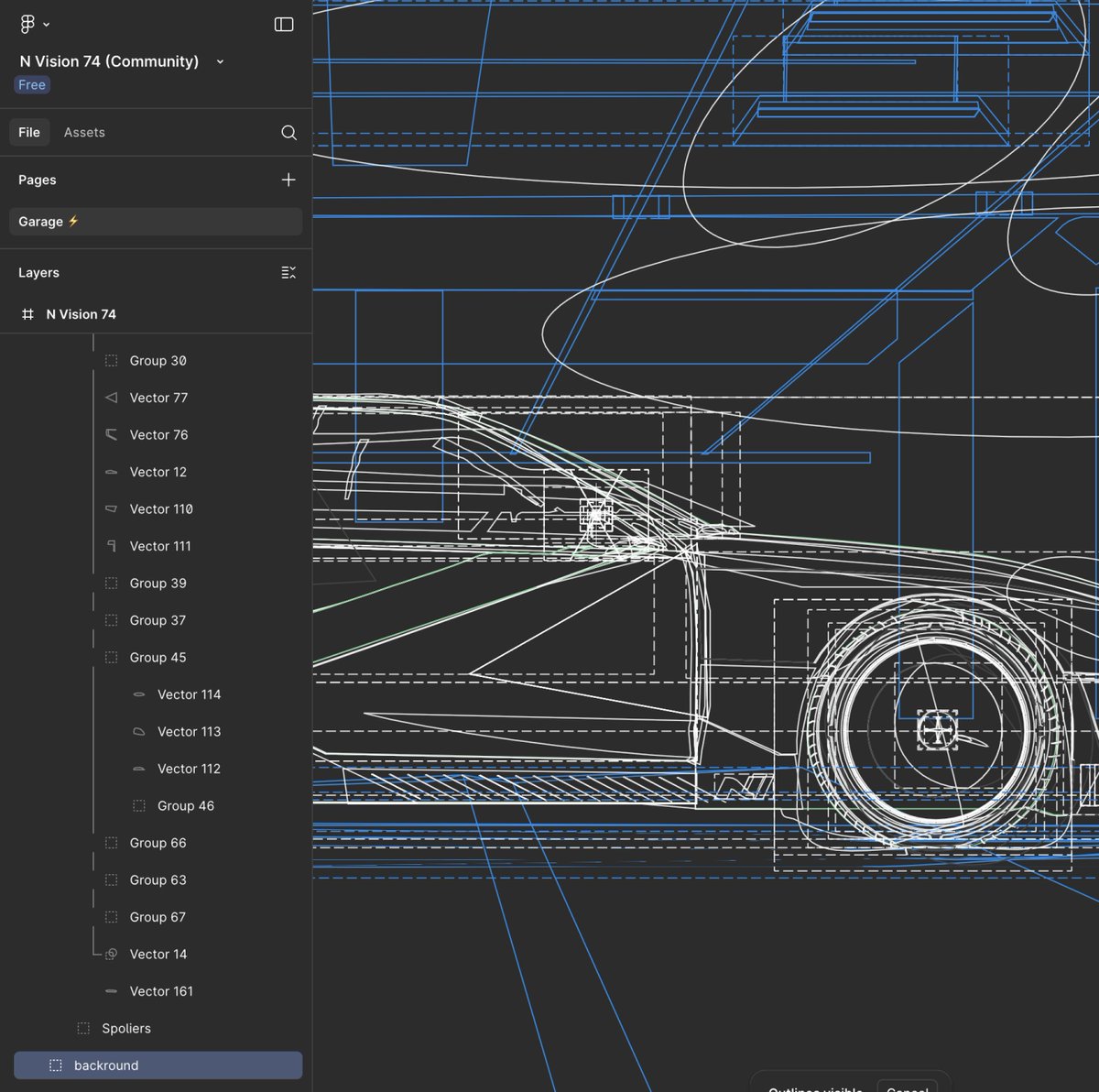Select the Vector 113 layer
1099x1092 pixels.
pyautogui.click(x=190, y=731)
